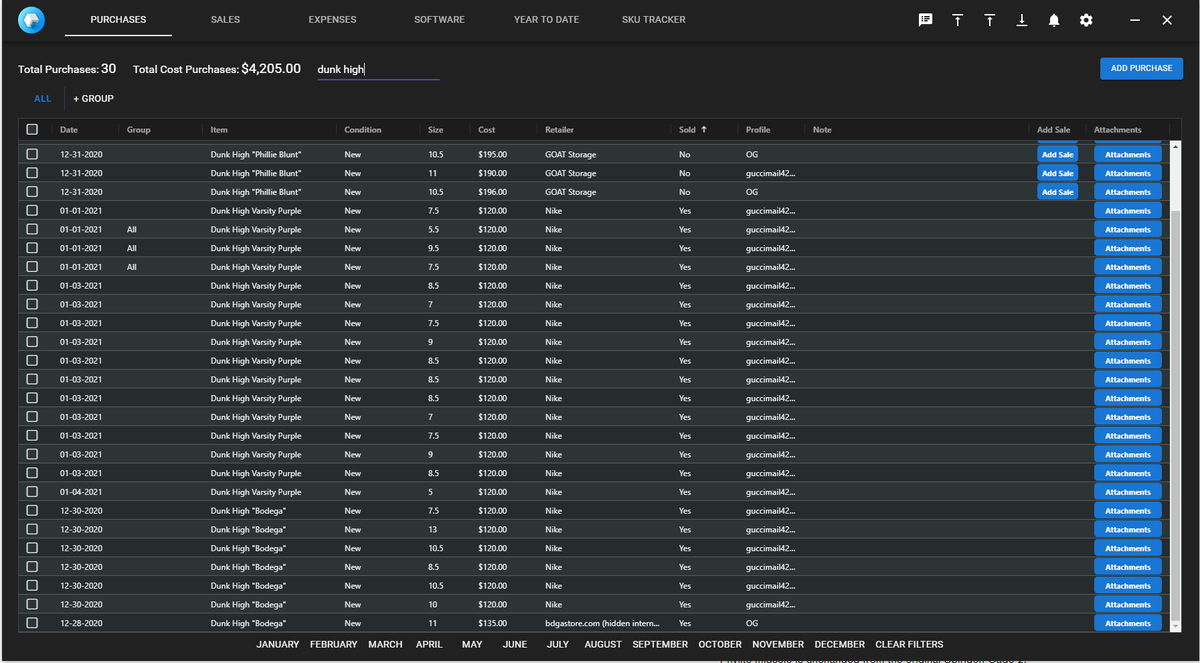Screen dimensions: 1200x663
Task: Check the Varsity Purple size 5.5 row checkbox
Action: point(32,229)
